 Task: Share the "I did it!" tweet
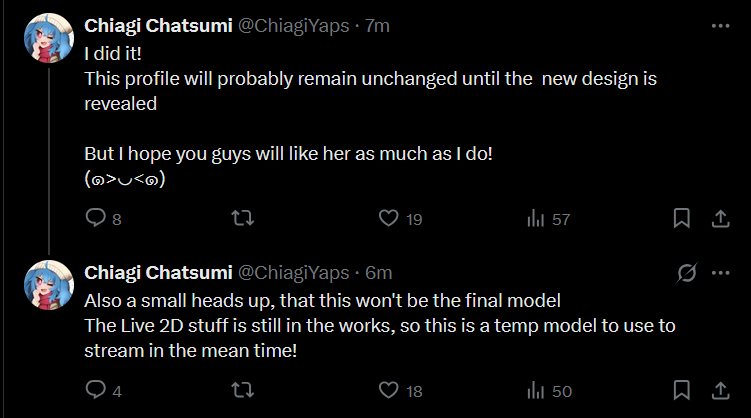pos(719,218)
